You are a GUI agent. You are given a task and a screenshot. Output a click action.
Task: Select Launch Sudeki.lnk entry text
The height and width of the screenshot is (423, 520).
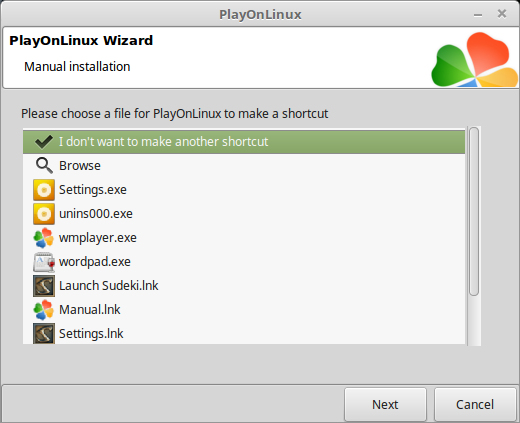click(x=109, y=286)
